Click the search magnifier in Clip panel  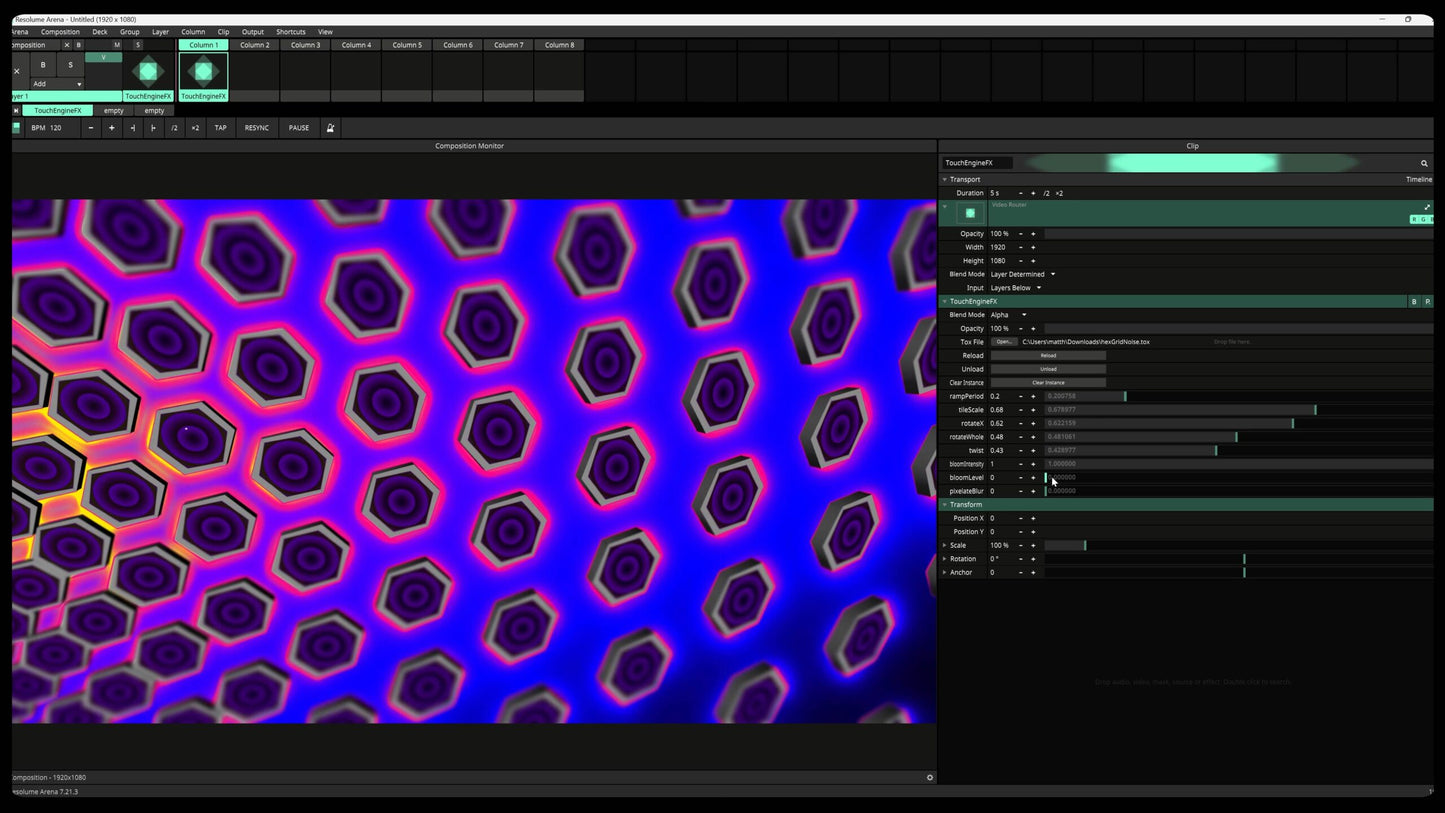(x=1424, y=163)
